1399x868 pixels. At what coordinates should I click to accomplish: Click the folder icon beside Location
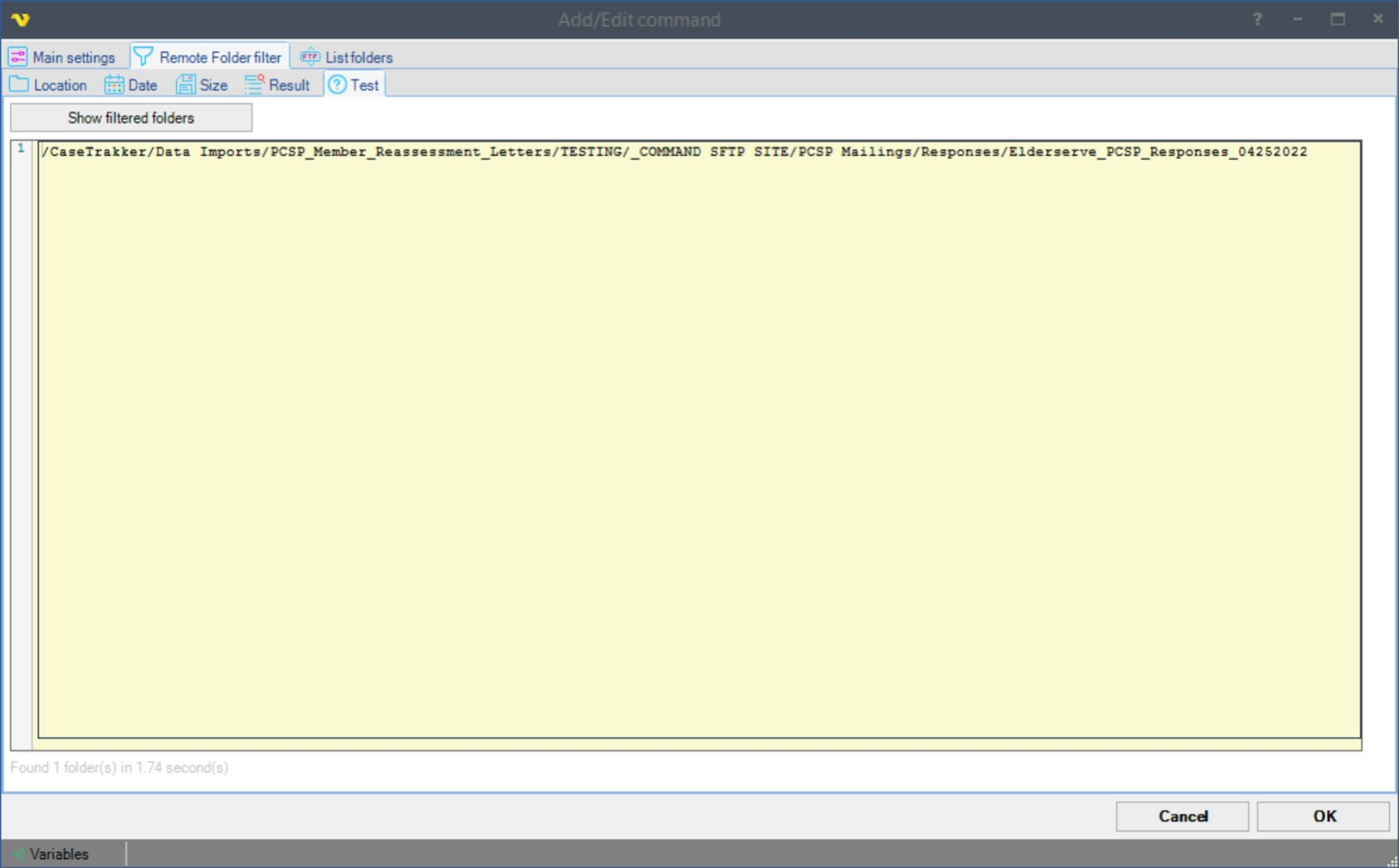(x=19, y=85)
